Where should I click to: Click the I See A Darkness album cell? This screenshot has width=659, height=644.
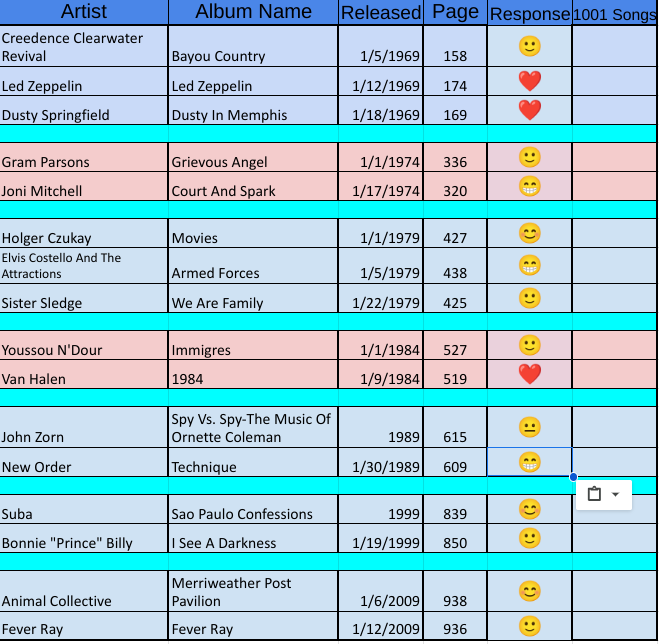[253, 538]
